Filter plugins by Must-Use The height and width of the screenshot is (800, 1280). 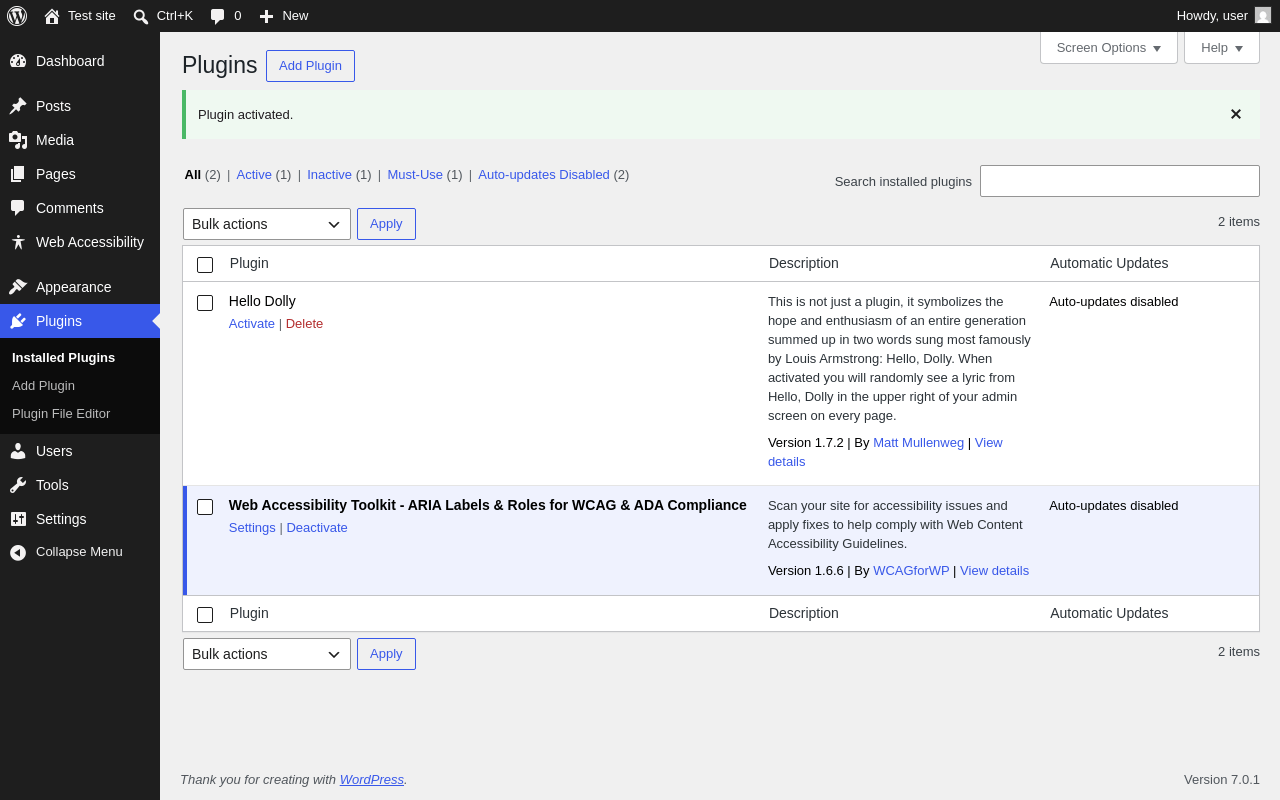pos(415,174)
